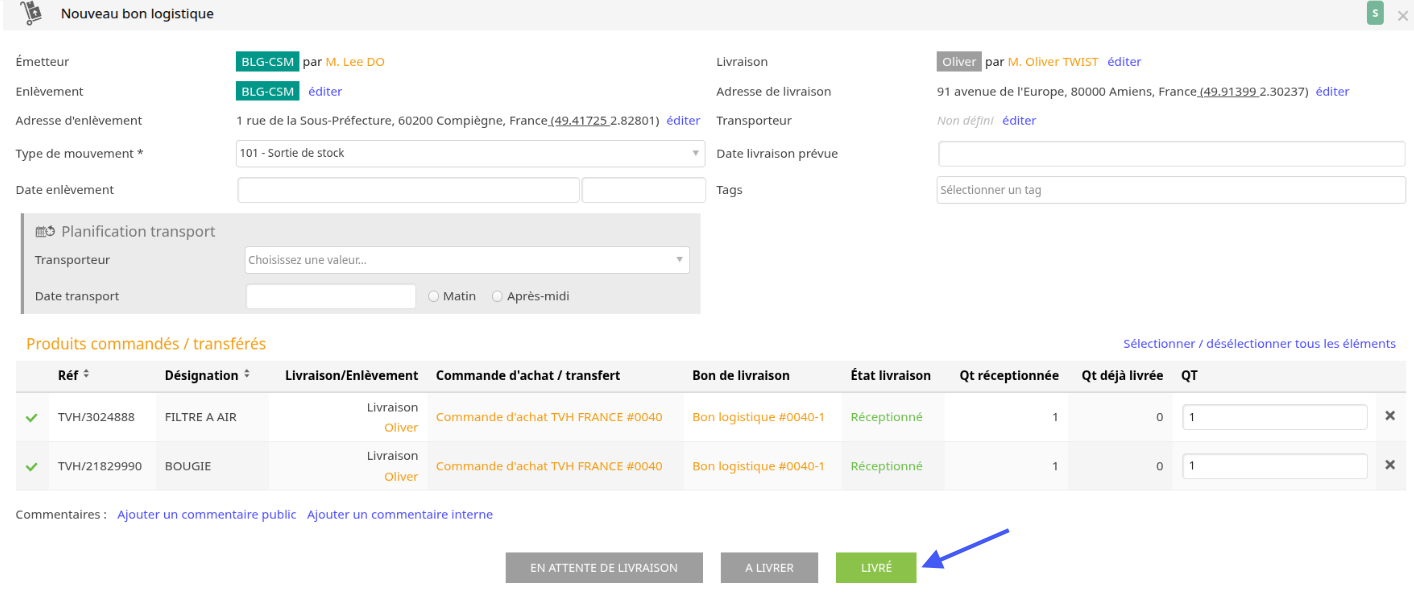Select the Matin radio option
This screenshot has height=598, width=1414.
point(434,296)
